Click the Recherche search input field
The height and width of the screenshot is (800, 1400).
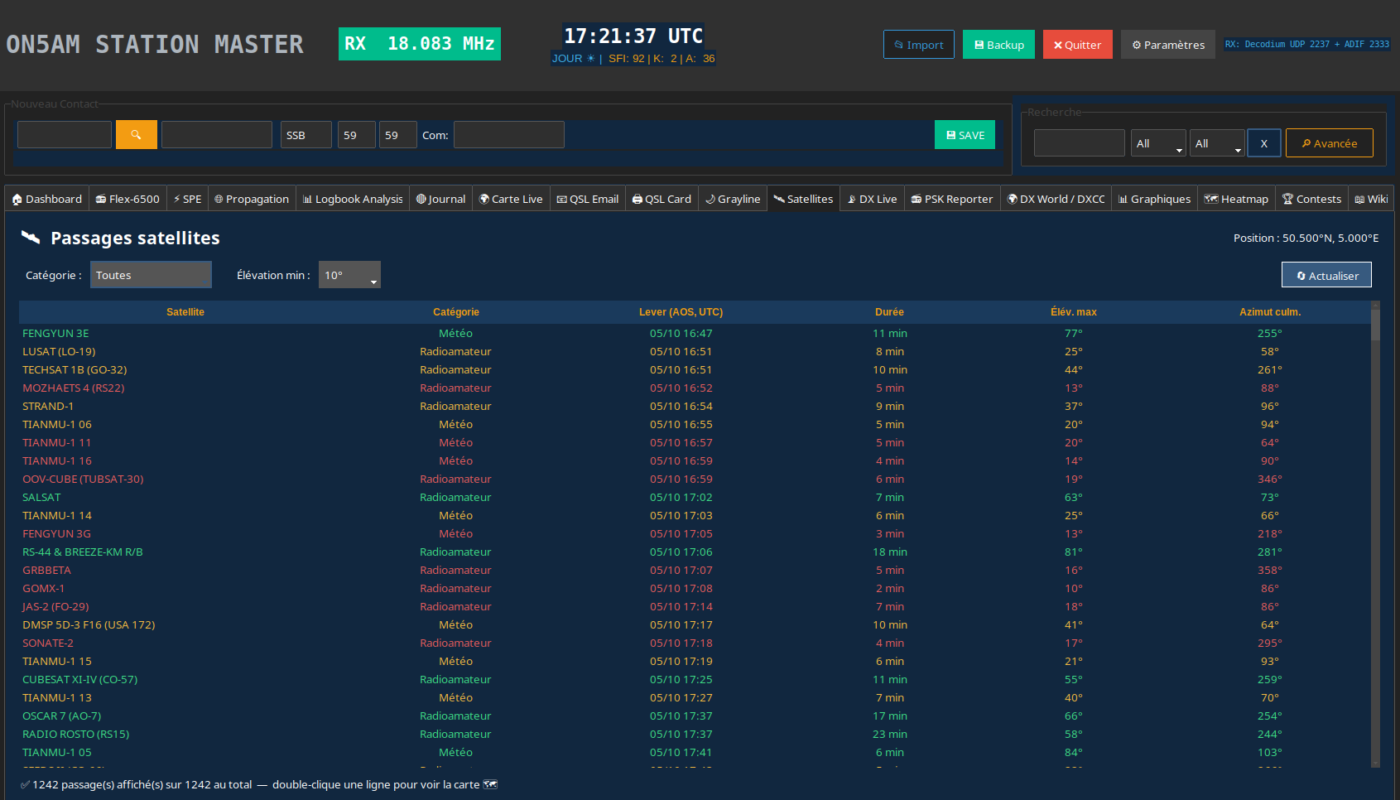tap(1079, 143)
